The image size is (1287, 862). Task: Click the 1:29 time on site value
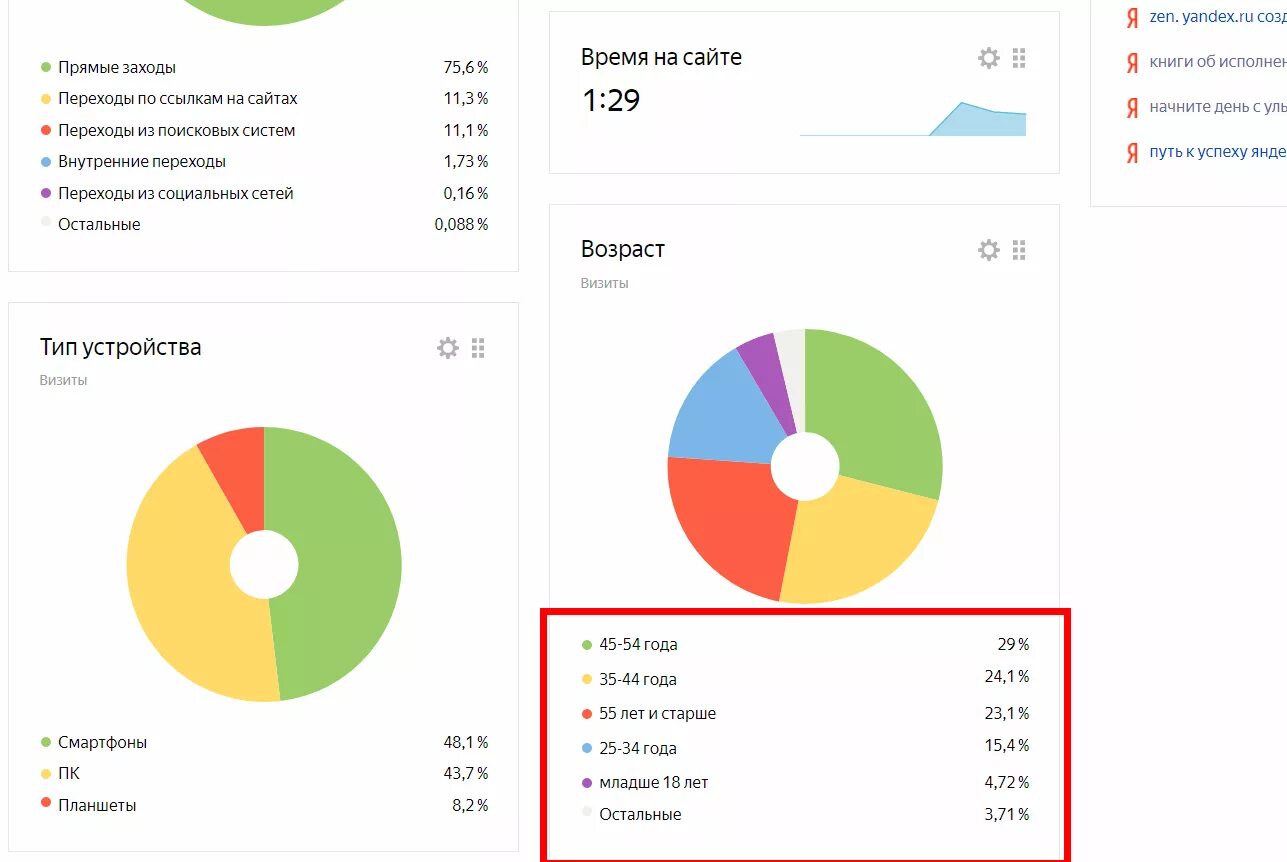(610, 100)
